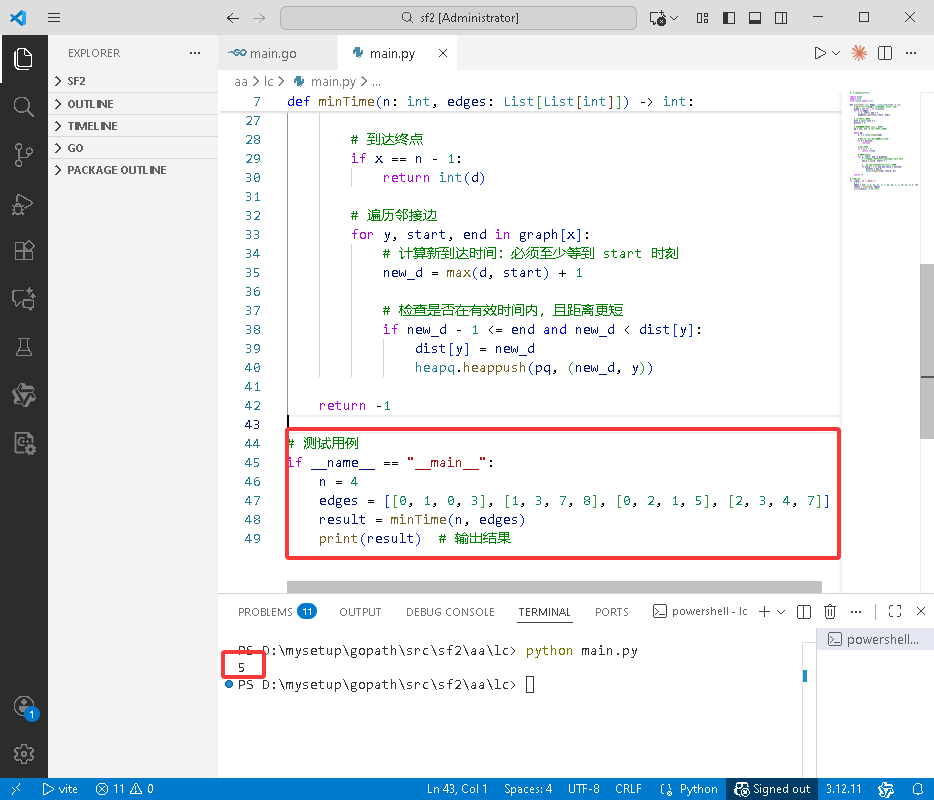The image size is (934, 800).
Task: Click the VS Code logo icon
Action: (18, 17)
